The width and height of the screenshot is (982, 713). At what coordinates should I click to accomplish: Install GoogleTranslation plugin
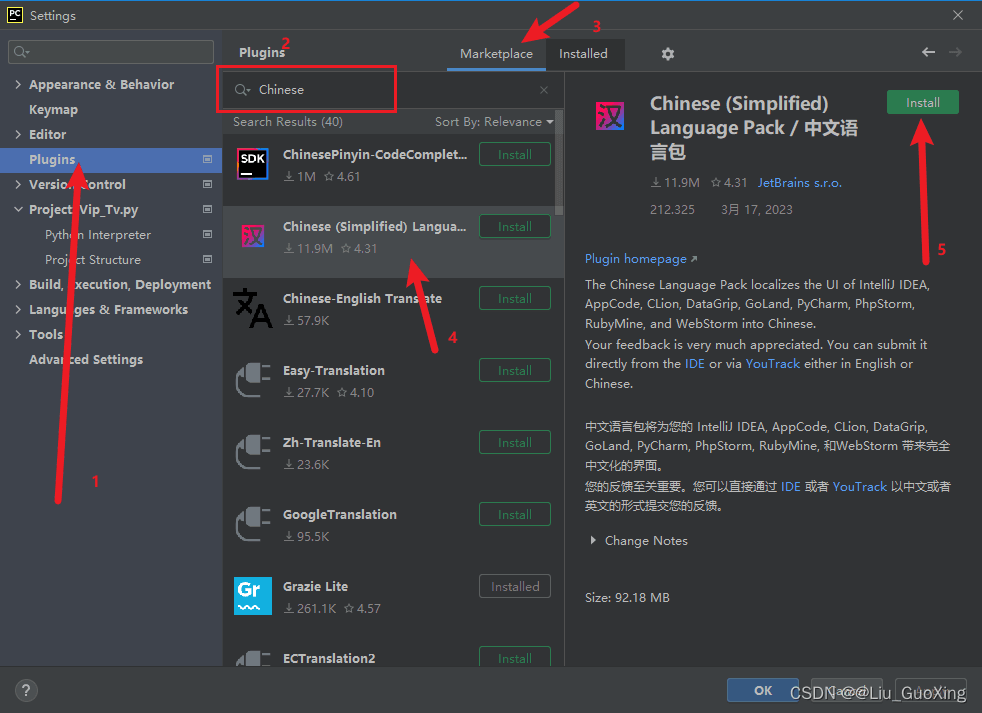tap(515, 515)
